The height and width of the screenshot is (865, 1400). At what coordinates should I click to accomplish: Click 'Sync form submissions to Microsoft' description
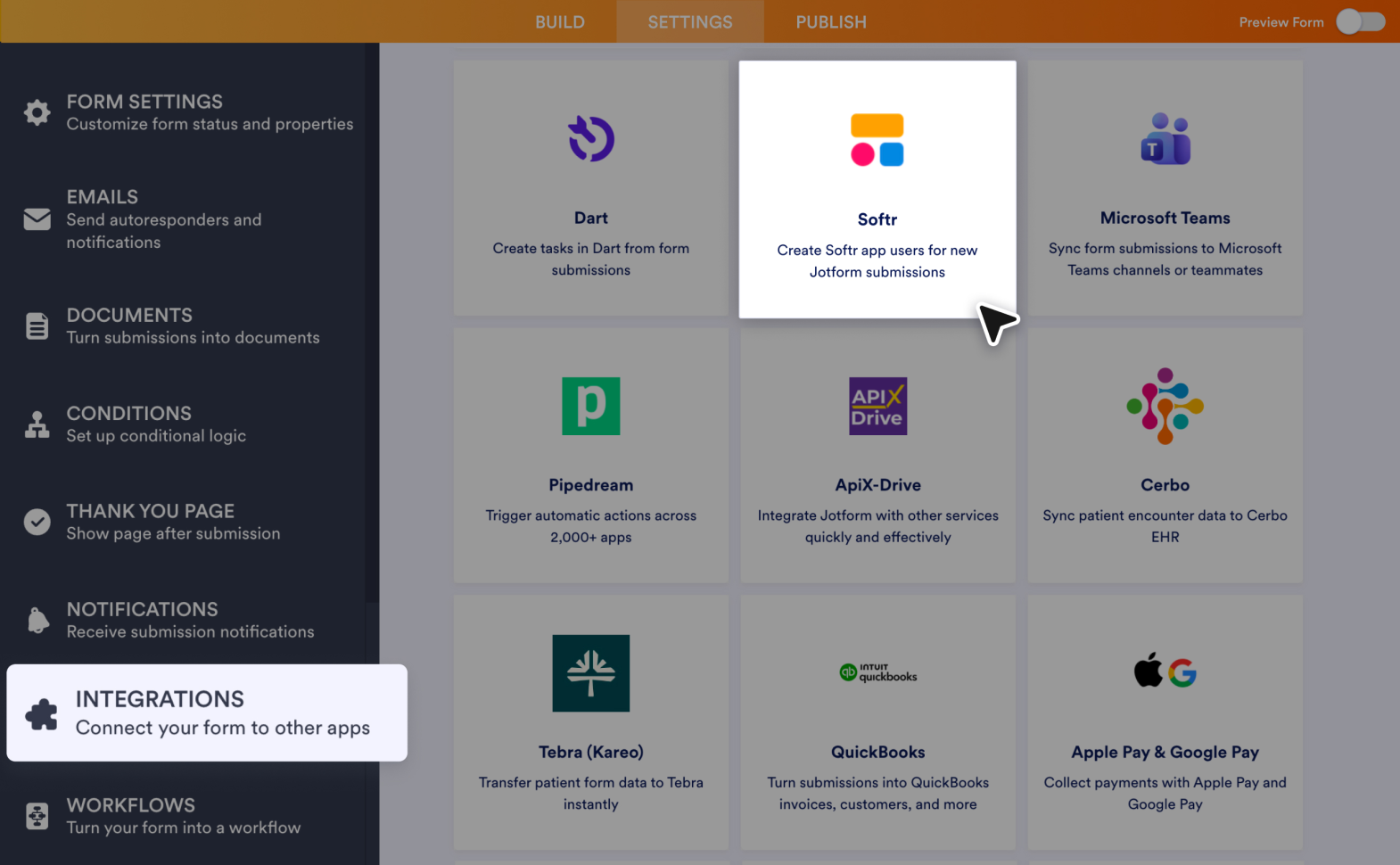click(1165, 259)
